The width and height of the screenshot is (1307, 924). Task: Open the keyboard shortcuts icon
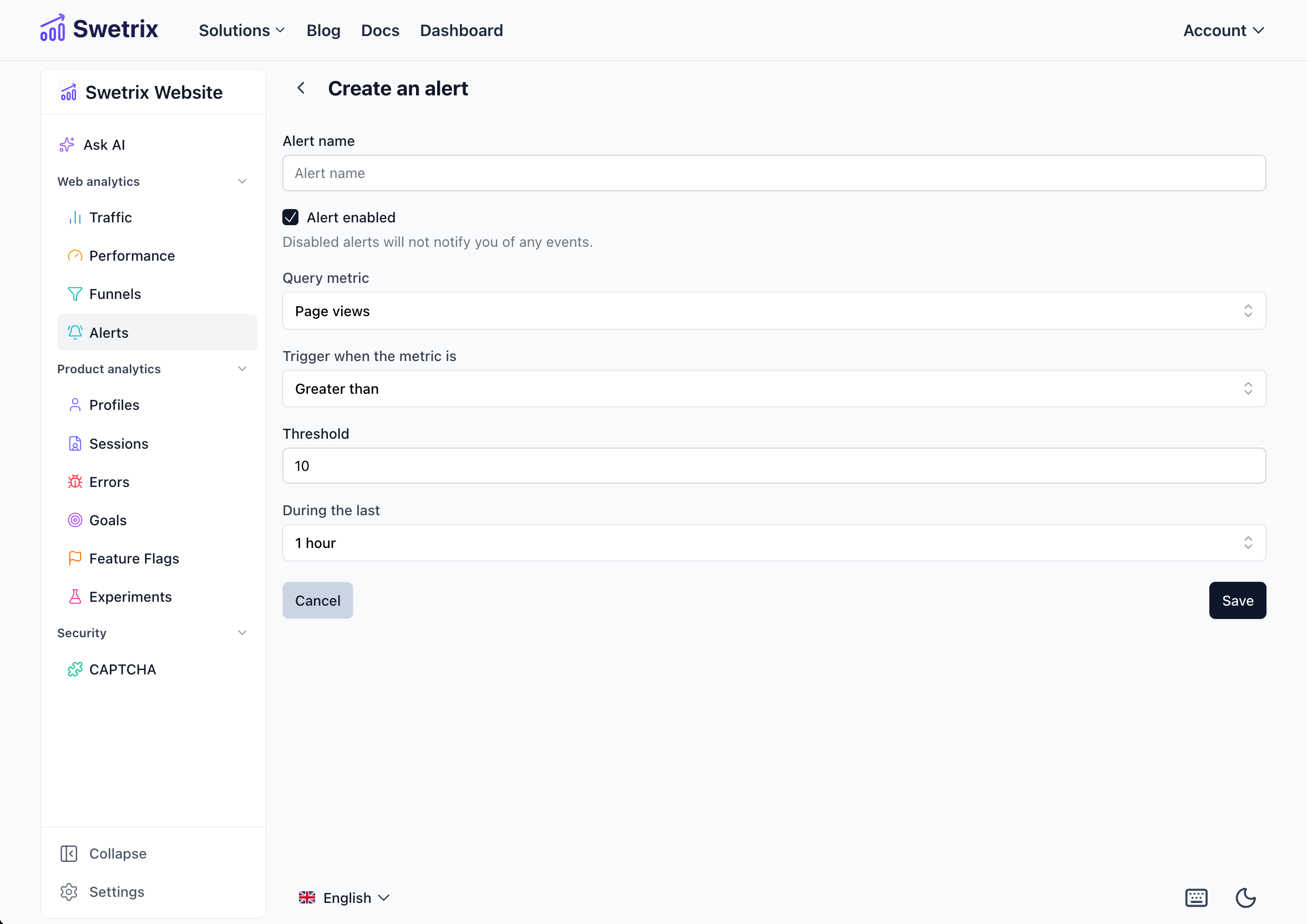[x=1196, y=897]
